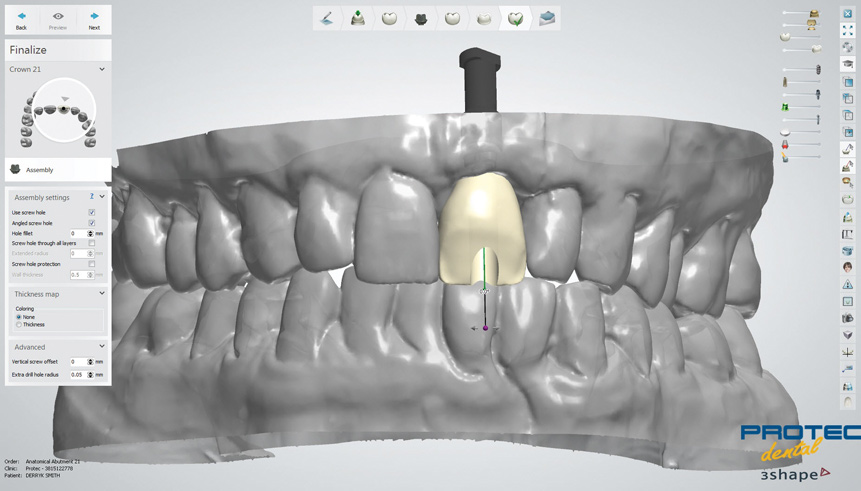Click the insertion direction step with green arrow

357,18
